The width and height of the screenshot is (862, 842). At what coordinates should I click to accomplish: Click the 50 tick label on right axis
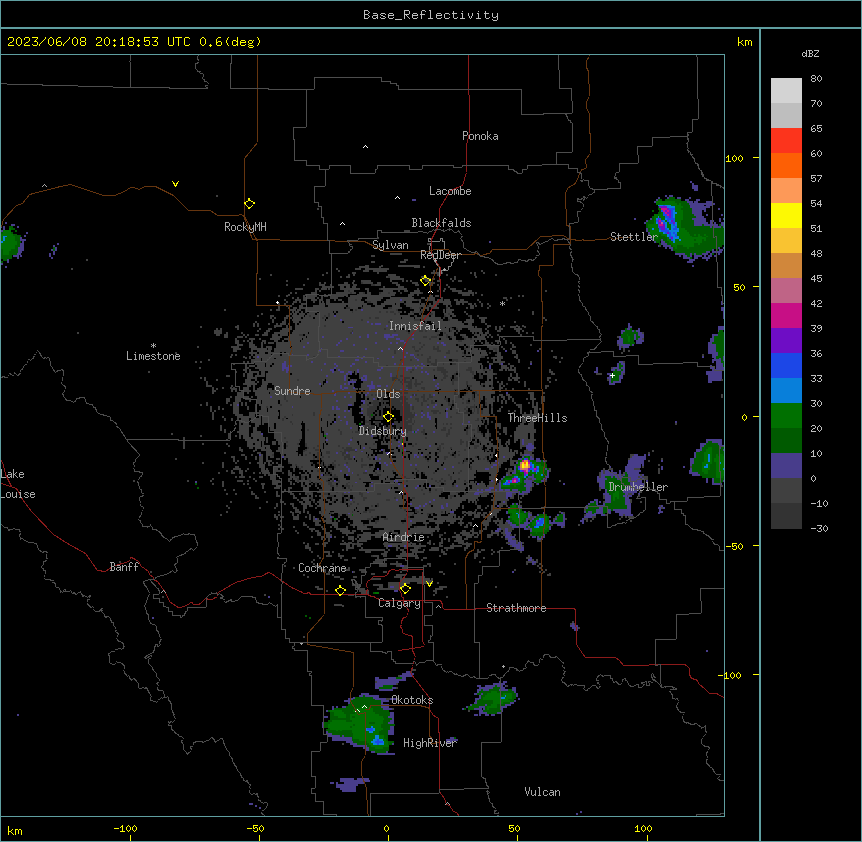tap(739, 287)
